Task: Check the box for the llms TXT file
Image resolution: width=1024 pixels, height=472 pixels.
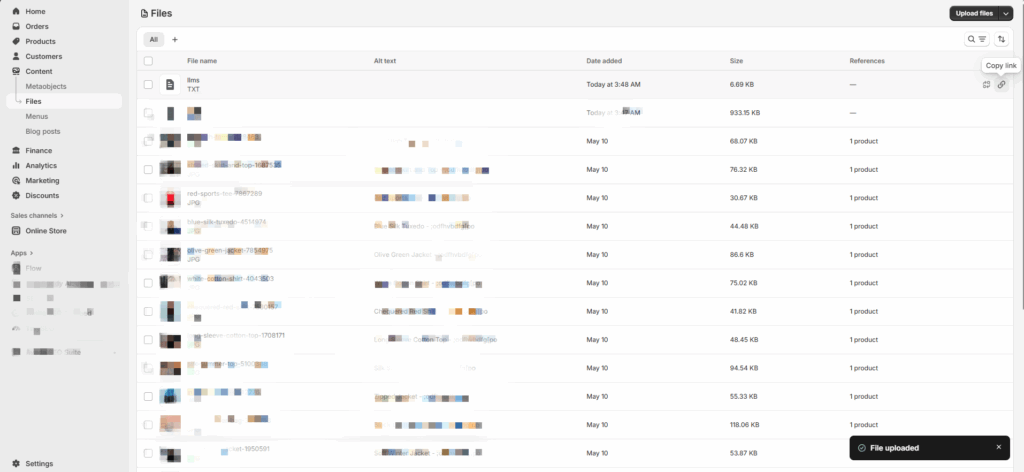Action: (148, 85)
